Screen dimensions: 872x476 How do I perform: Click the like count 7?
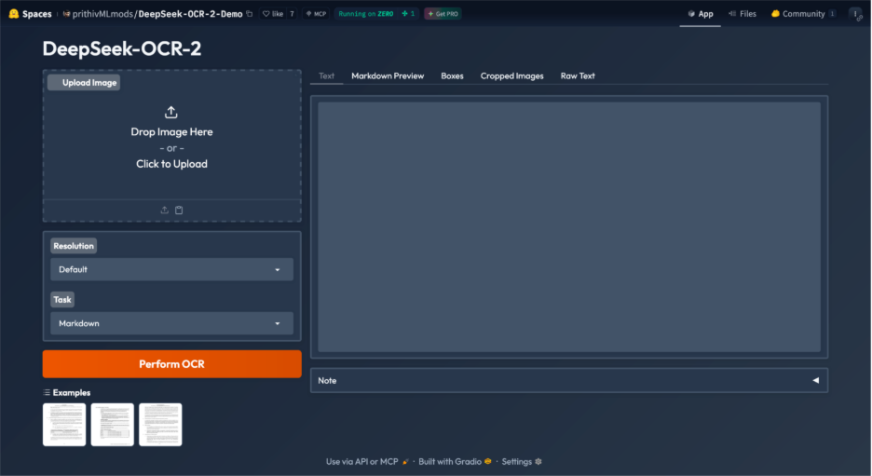tap(291, 14)
